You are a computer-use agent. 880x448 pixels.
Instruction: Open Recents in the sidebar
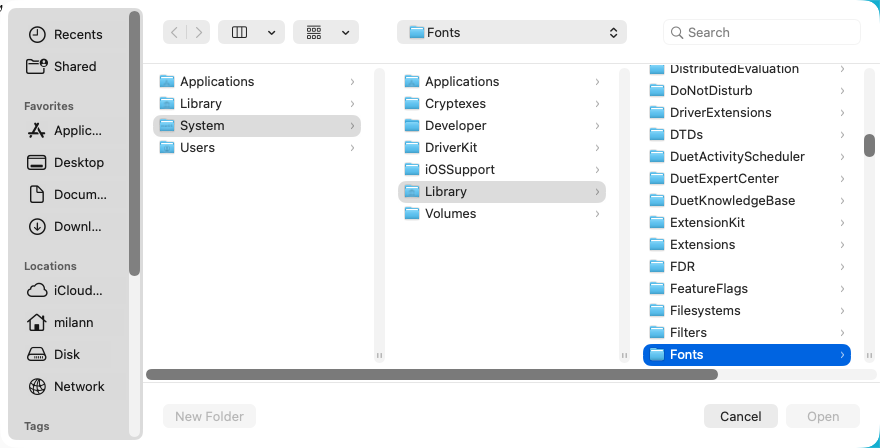tap(65, 34)
